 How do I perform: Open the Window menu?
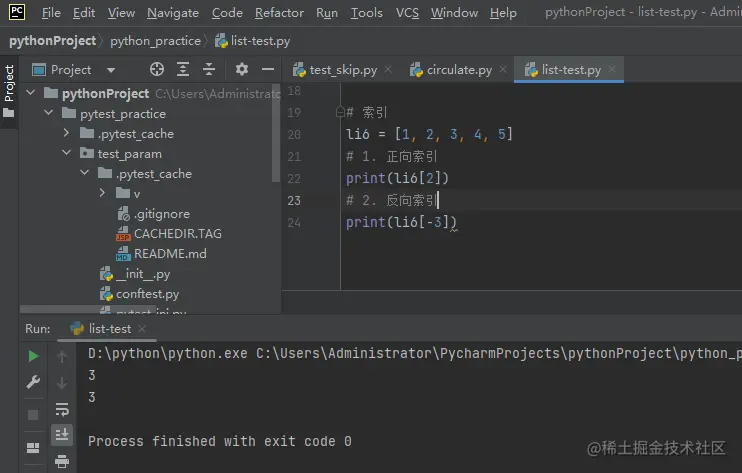(454, 13)
